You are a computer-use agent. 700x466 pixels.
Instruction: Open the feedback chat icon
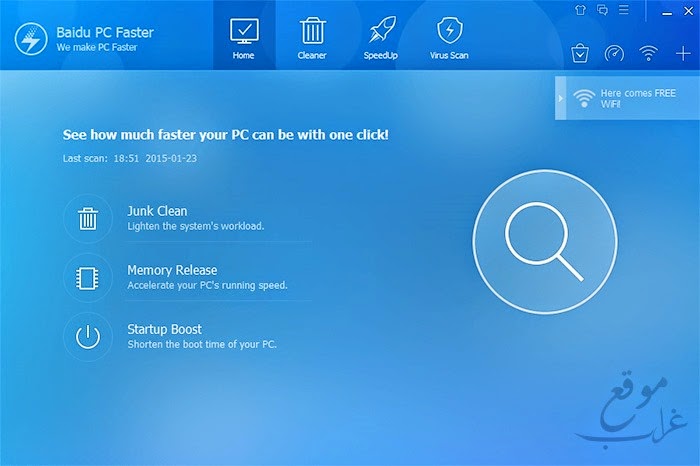tap(602, 10)
